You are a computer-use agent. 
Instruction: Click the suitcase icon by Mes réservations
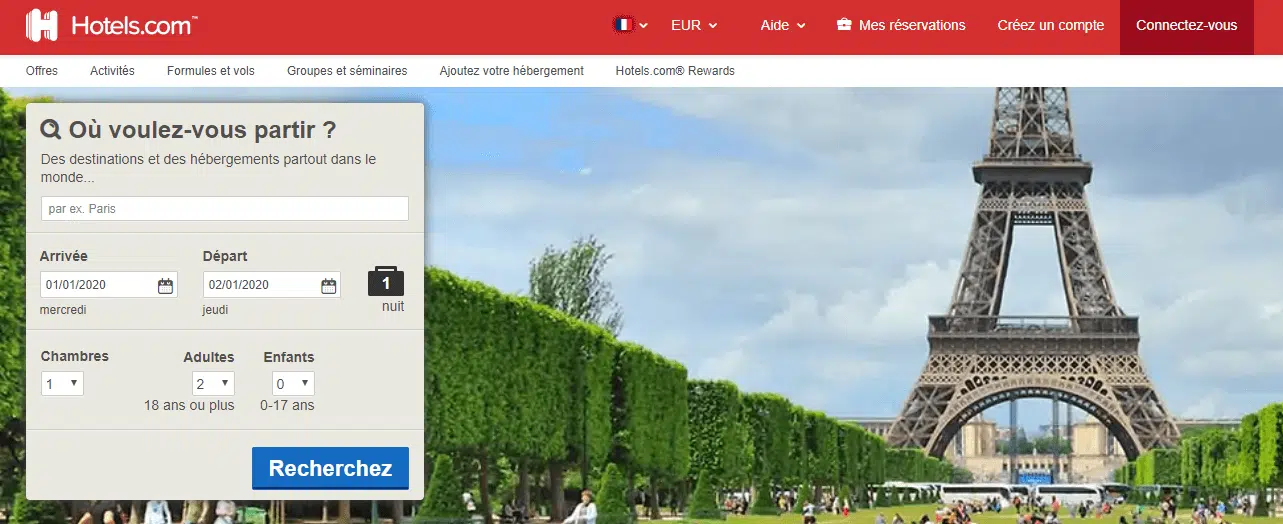(x=844, y=25)
